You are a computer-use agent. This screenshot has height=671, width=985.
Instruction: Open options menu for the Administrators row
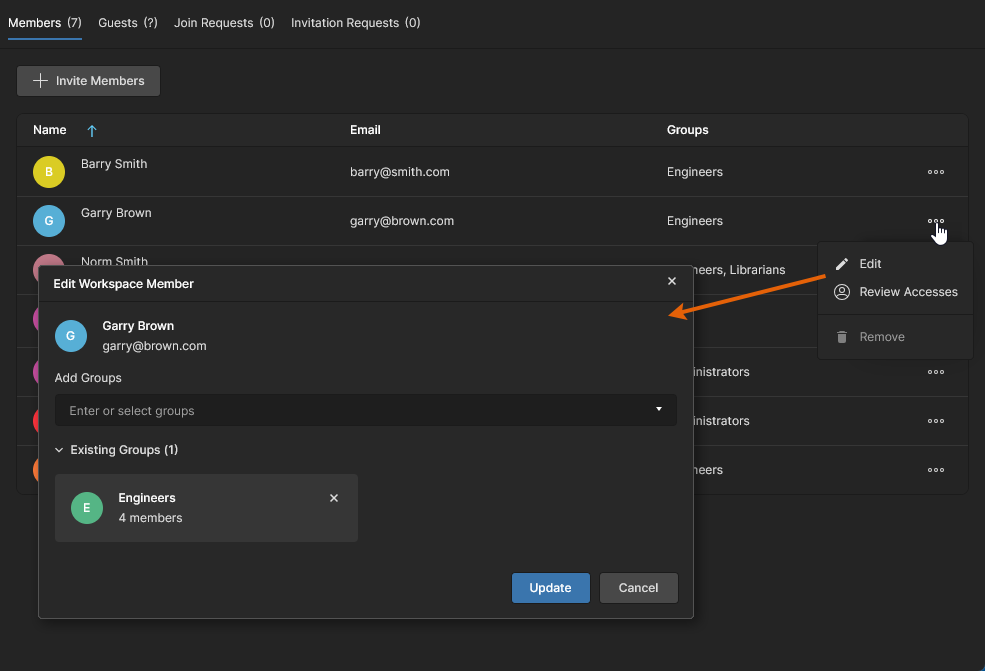tap(935, 372)
